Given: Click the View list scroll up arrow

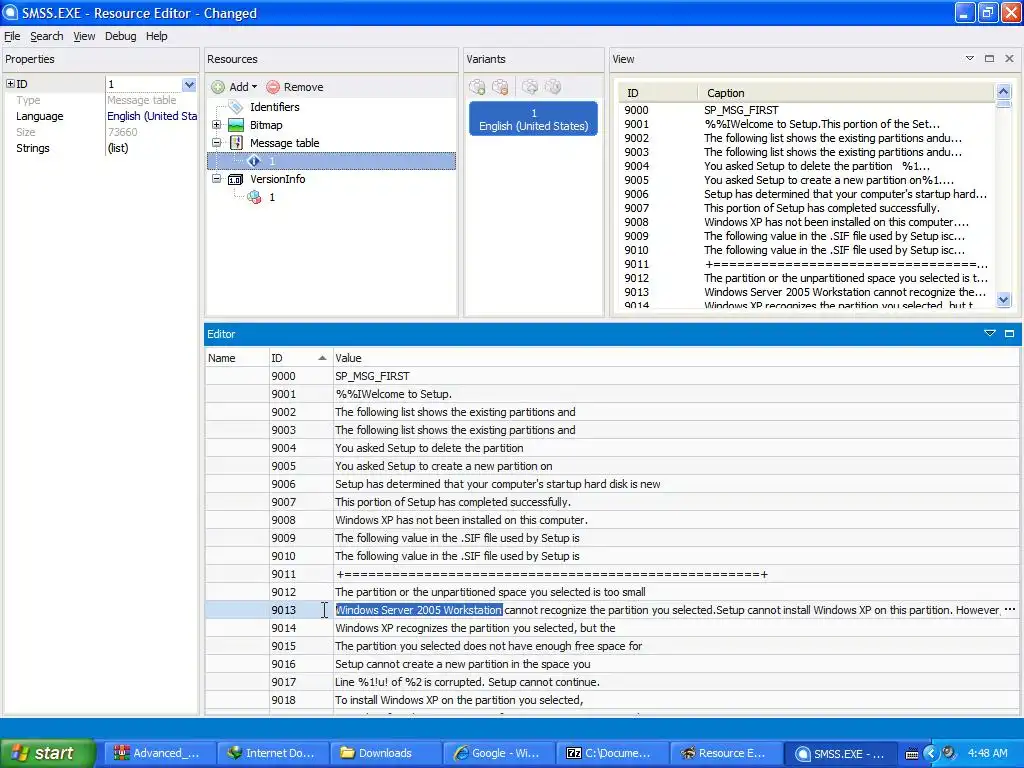Looking at the screenshot, I should 1004,91.
